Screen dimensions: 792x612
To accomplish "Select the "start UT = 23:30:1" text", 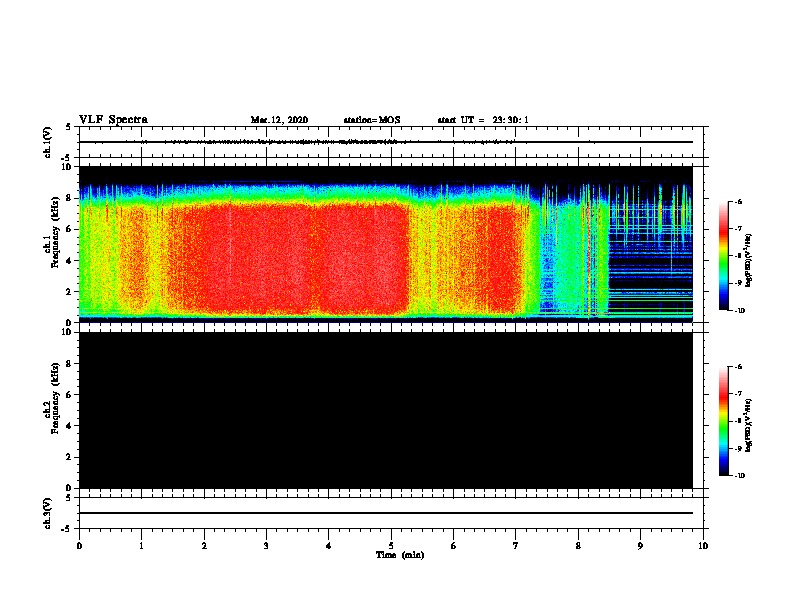I will [483, 120].
